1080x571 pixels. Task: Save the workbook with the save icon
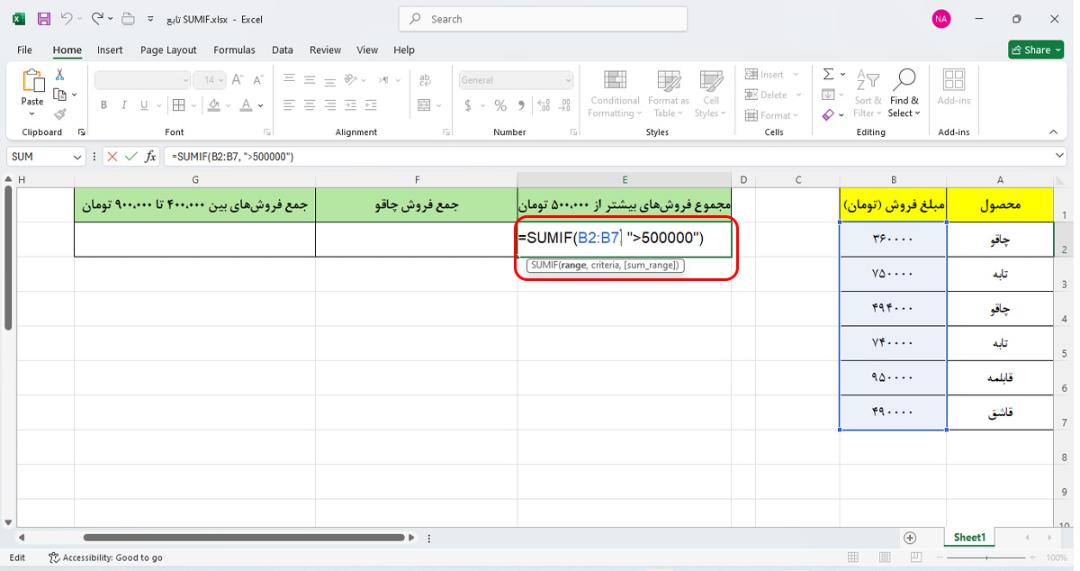43,19
